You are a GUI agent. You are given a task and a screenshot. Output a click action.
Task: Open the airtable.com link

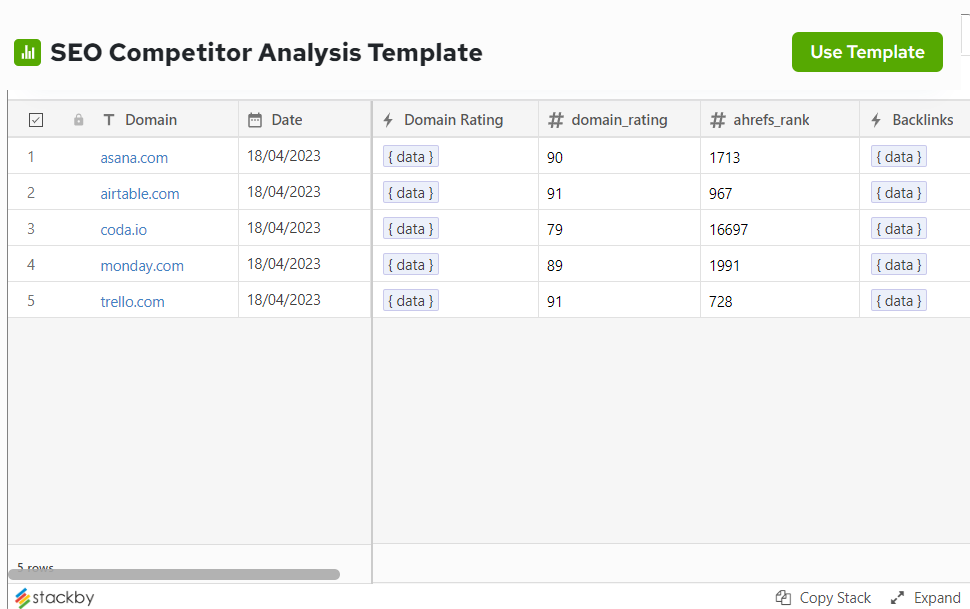[x=140, y=194]
